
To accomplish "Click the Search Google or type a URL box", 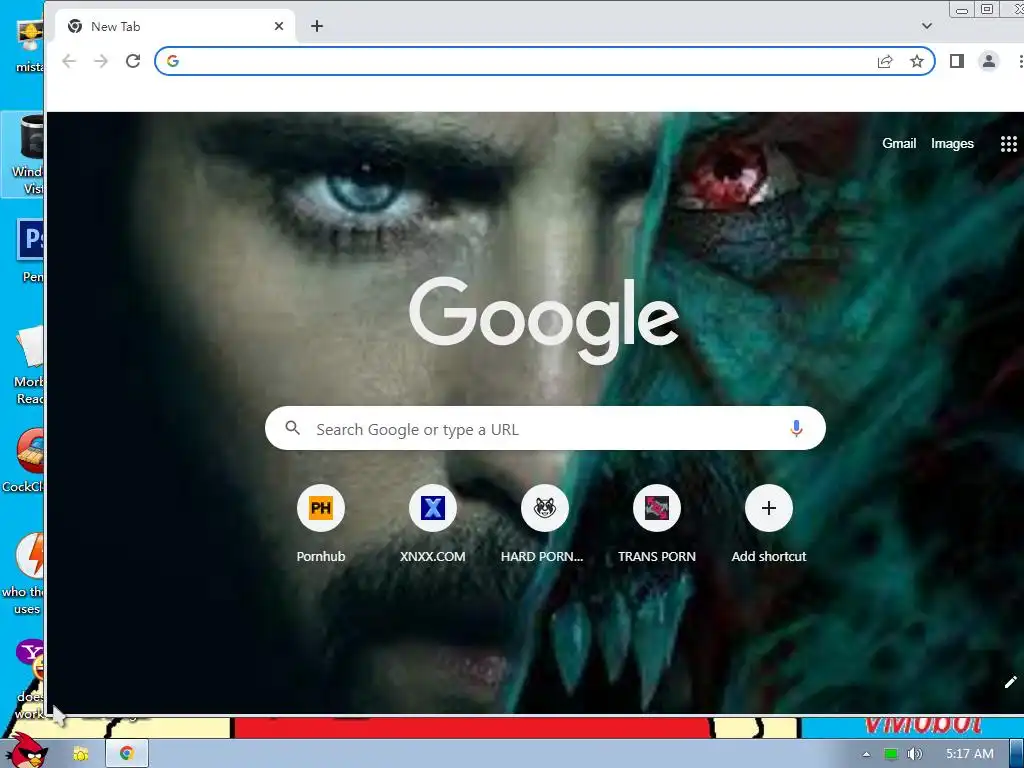I will pos(545,428).
